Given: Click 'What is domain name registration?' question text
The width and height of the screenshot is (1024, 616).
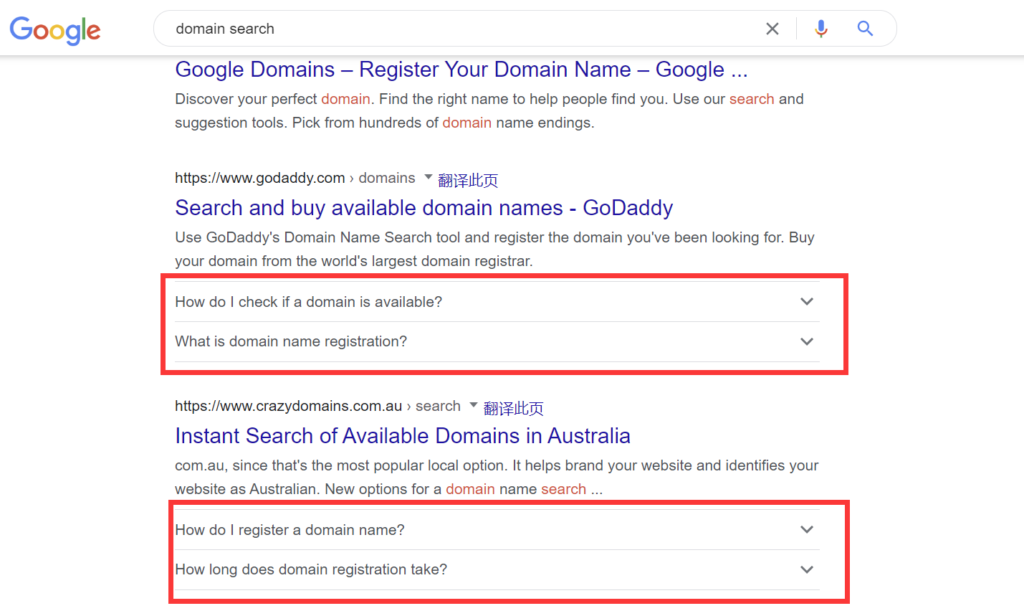Looking at the screenshot, I should [291, 342].
